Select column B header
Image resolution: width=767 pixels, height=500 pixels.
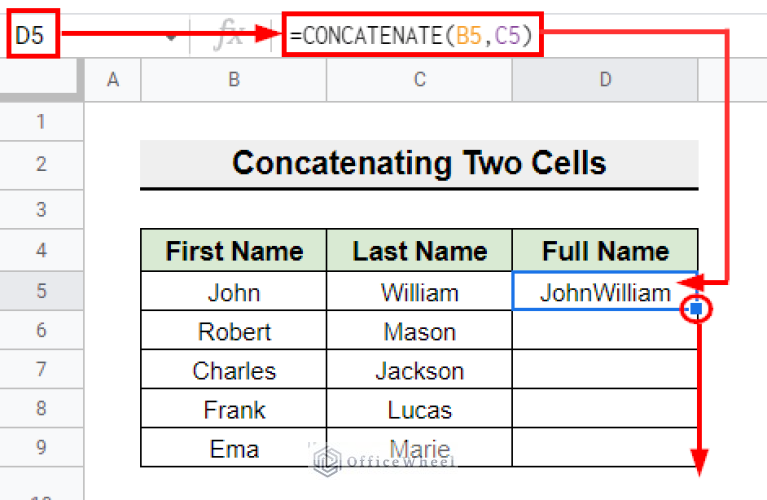click(x=234, y=80)
